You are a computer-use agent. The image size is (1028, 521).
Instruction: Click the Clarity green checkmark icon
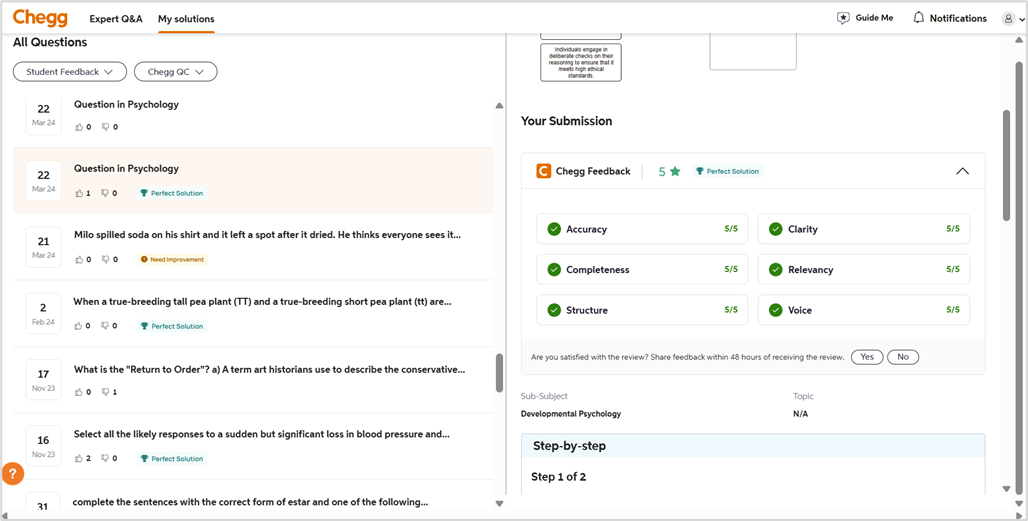pos(776,229)
